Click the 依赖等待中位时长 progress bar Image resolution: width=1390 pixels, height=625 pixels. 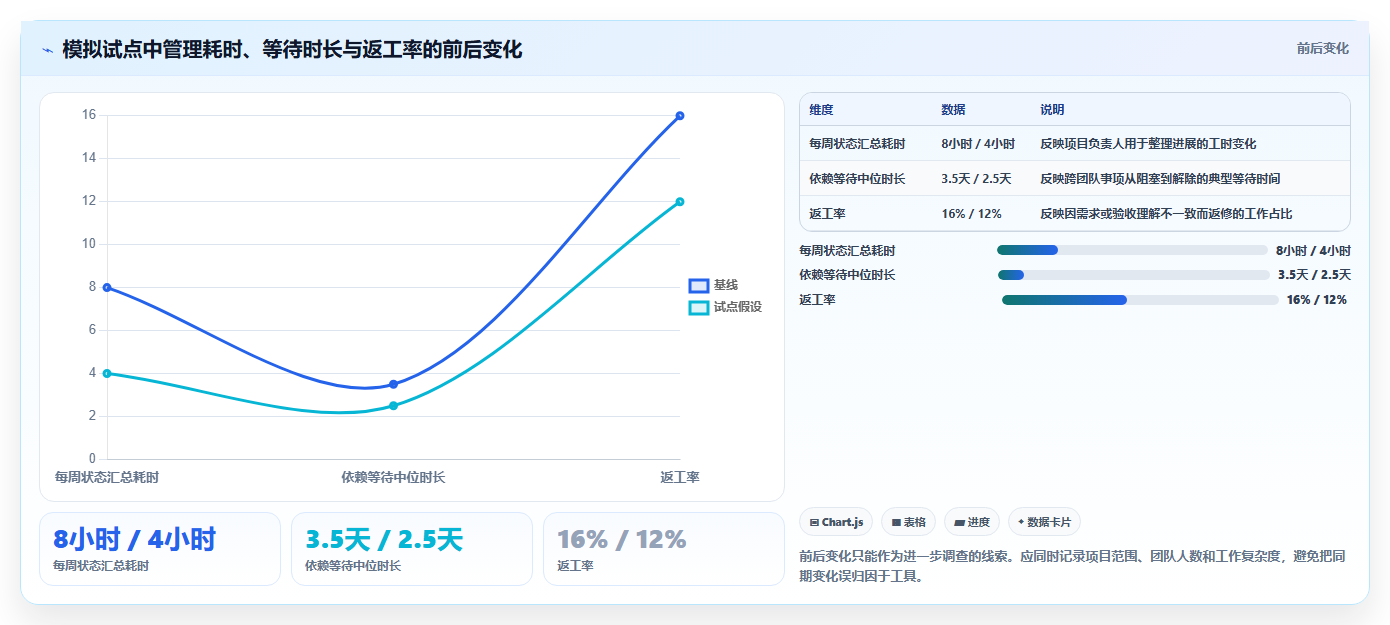coord(1134,275)
